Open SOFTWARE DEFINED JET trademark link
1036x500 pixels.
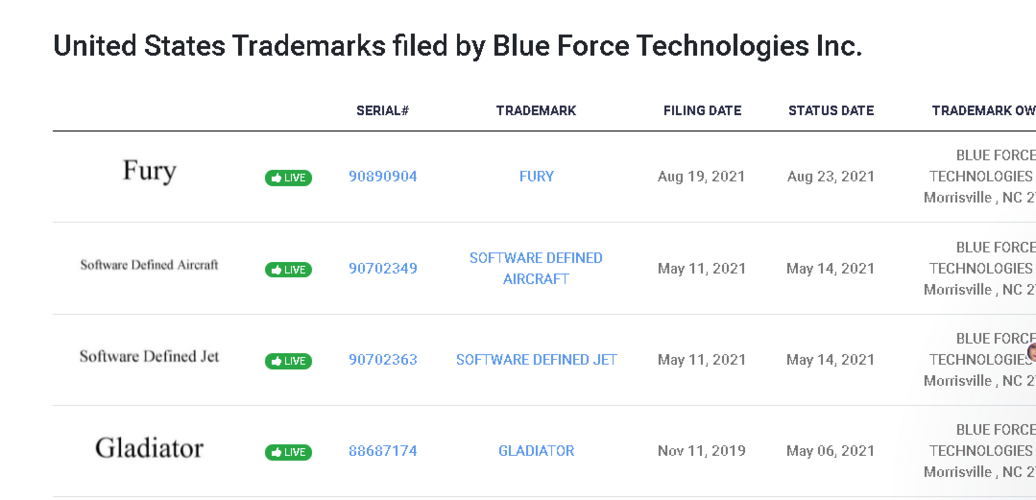coord(536,359)
